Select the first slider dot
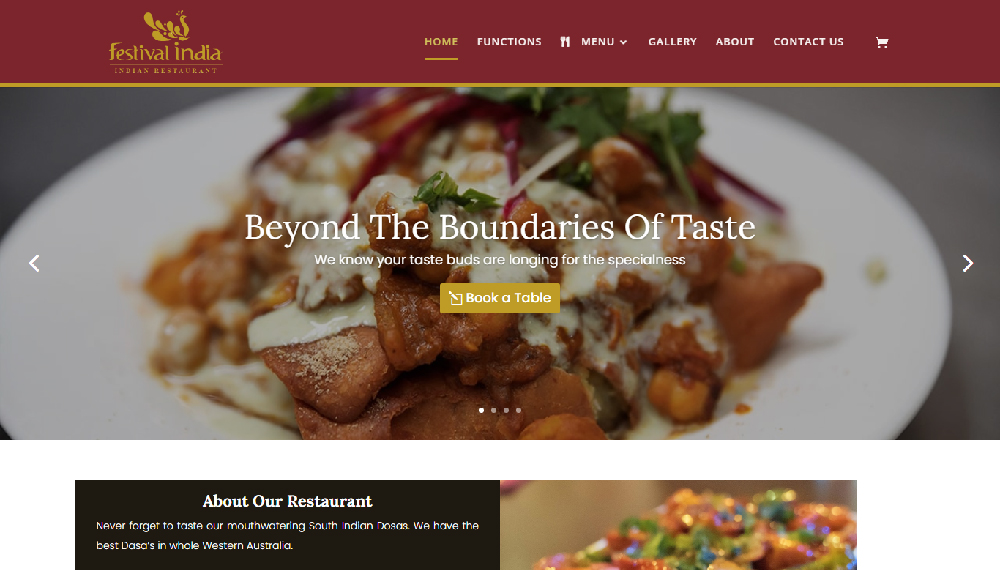 pyautogui.click(x=482, y=410)
